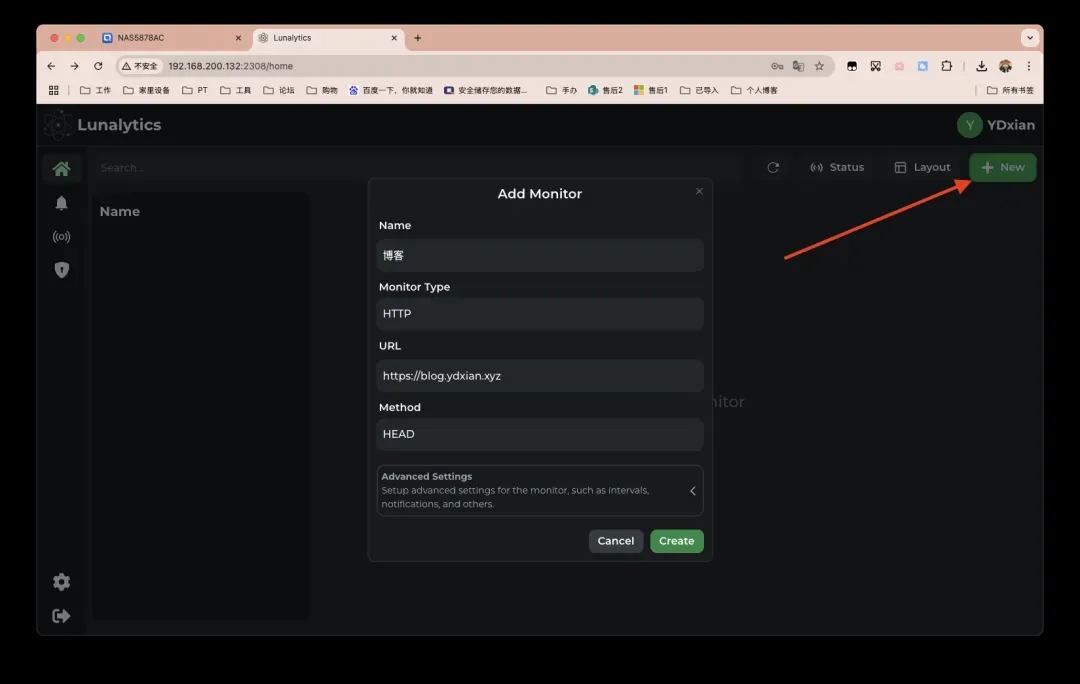
Task: Open the Monitor Type HTTP dropdown
Action: tap(540, 314)
